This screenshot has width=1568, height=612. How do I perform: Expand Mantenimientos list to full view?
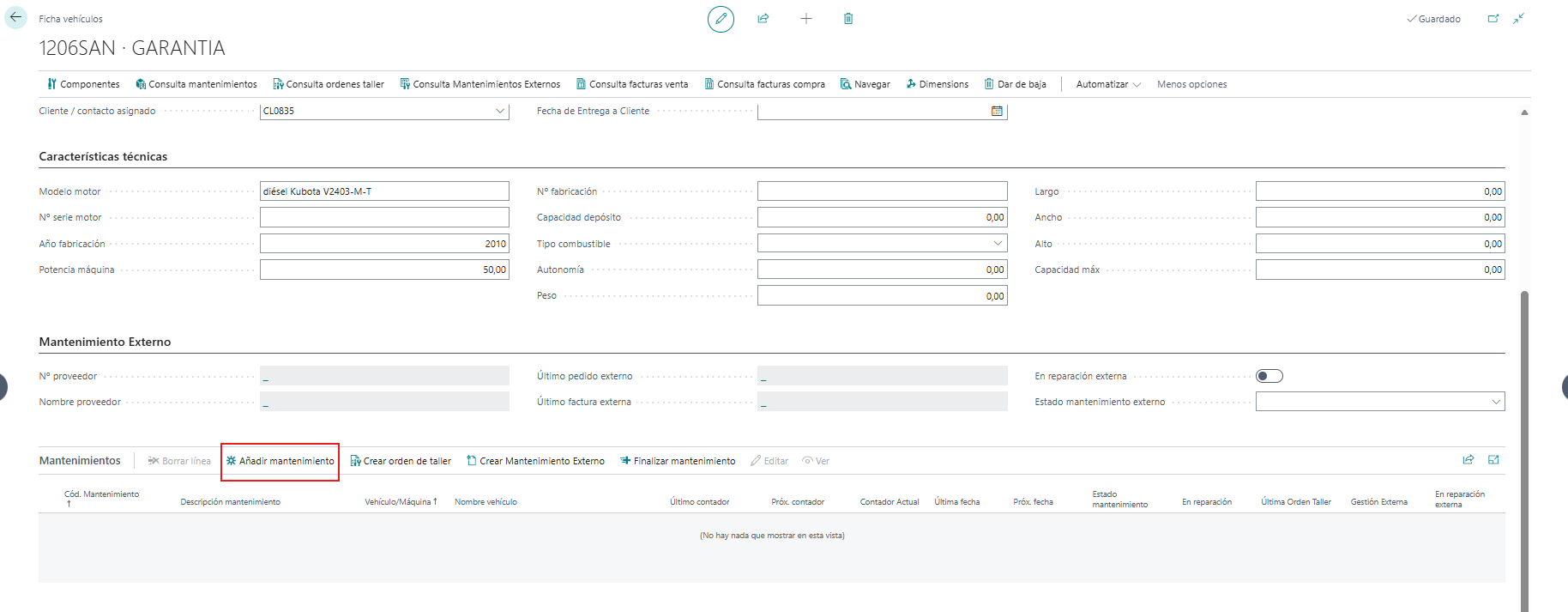1493,460
